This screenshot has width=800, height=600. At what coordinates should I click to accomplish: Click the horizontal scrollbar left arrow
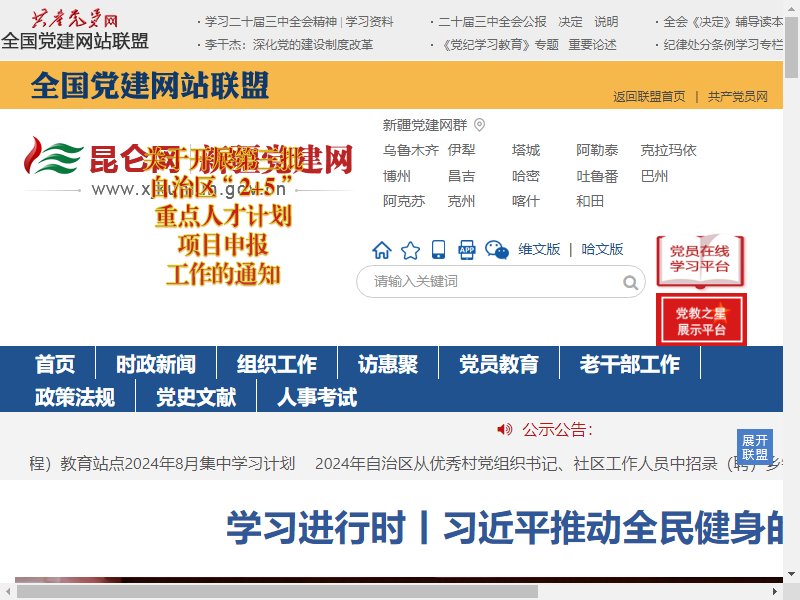(7, 592)
